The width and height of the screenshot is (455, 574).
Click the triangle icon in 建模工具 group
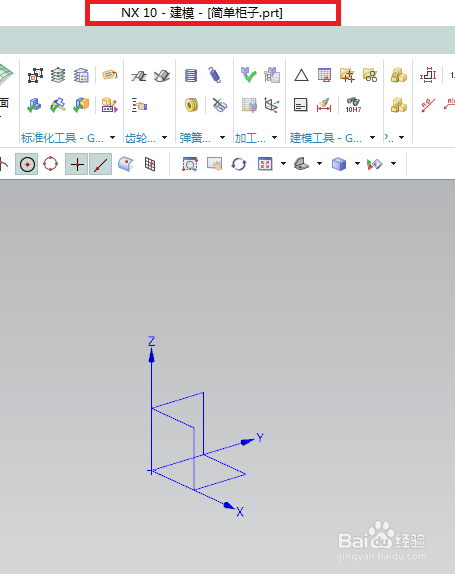301,75
